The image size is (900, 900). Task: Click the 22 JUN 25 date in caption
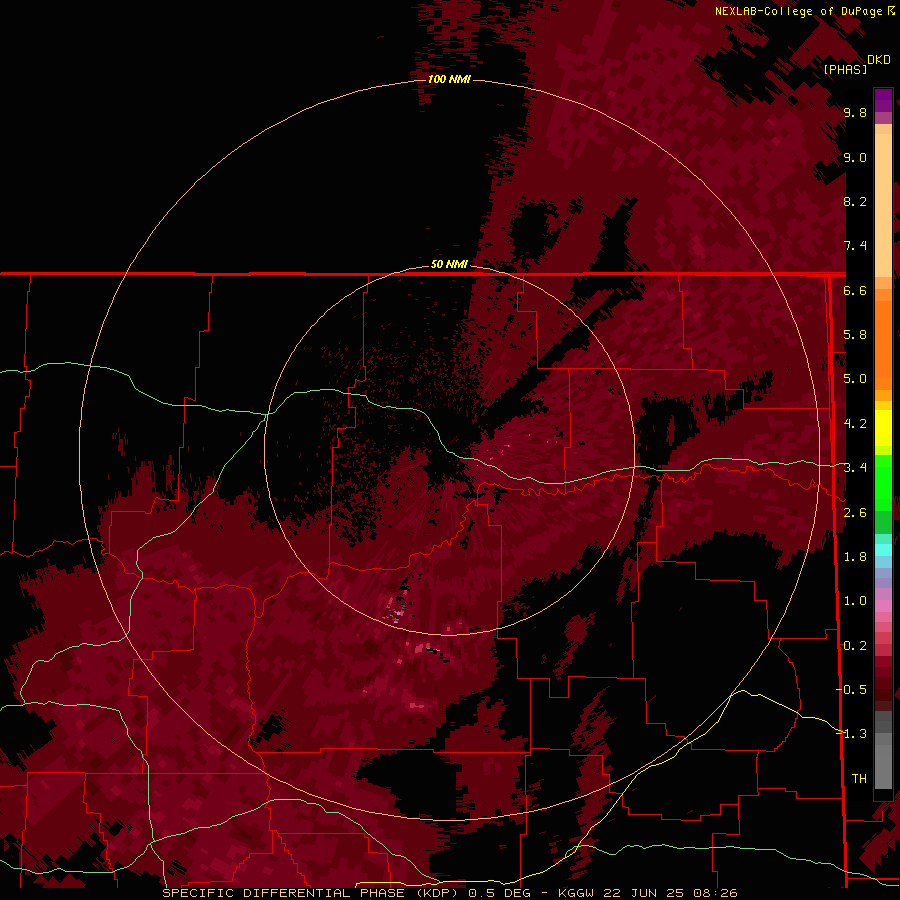tap(642, 893)
